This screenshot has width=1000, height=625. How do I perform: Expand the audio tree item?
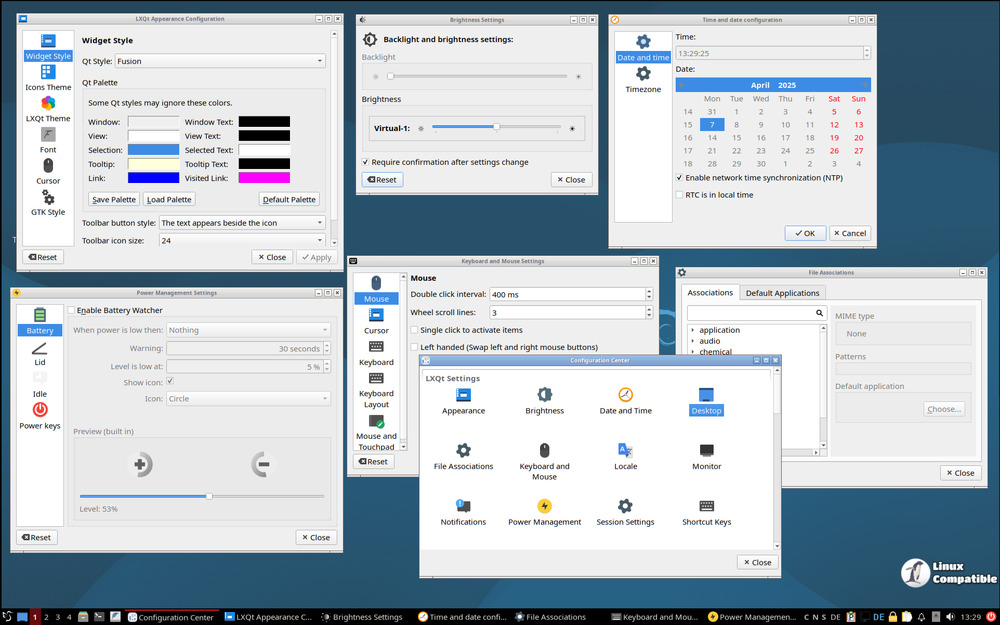click(x=693, y=341)
